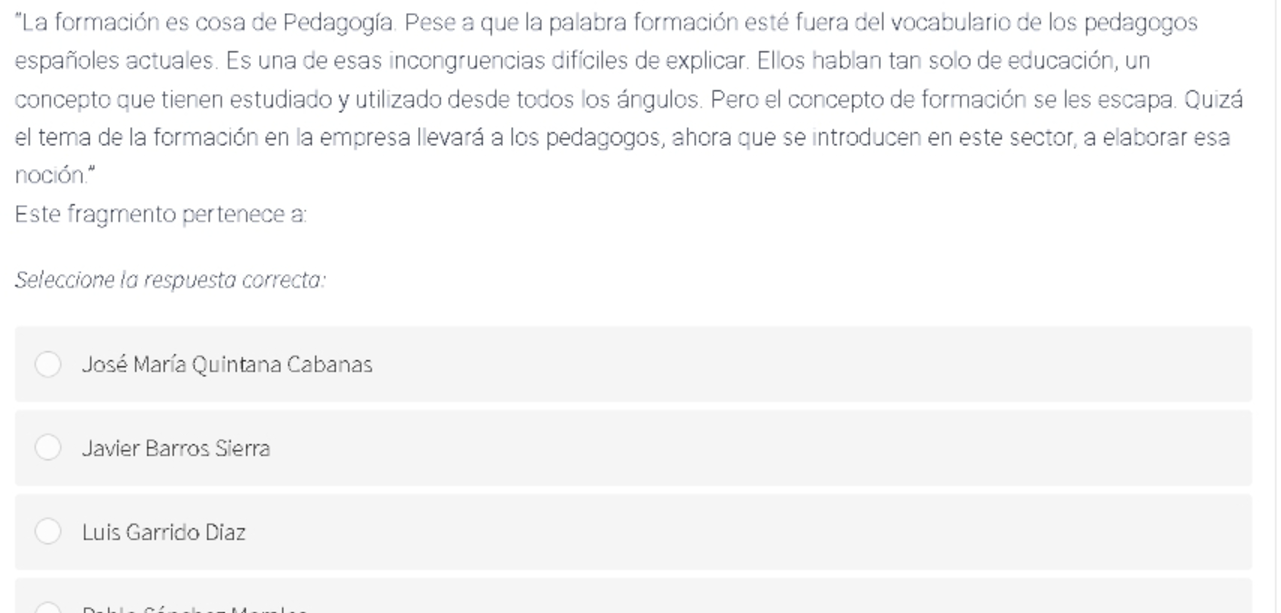Choose the Javier Barros Sierra radio button
This screenshot has height=613, width=1281.
[x=48, y=449]
